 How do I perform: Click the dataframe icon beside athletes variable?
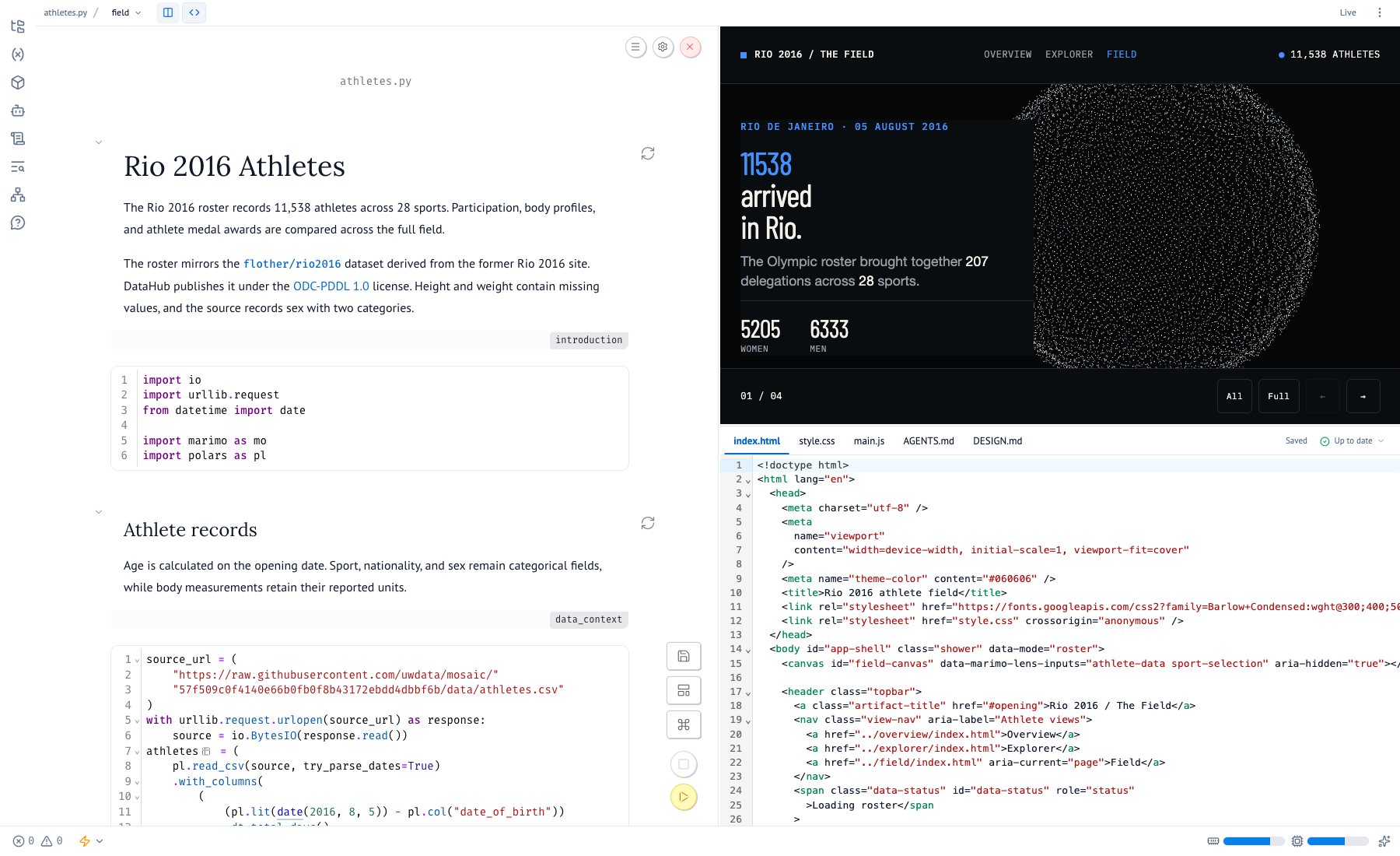(206, 752)
